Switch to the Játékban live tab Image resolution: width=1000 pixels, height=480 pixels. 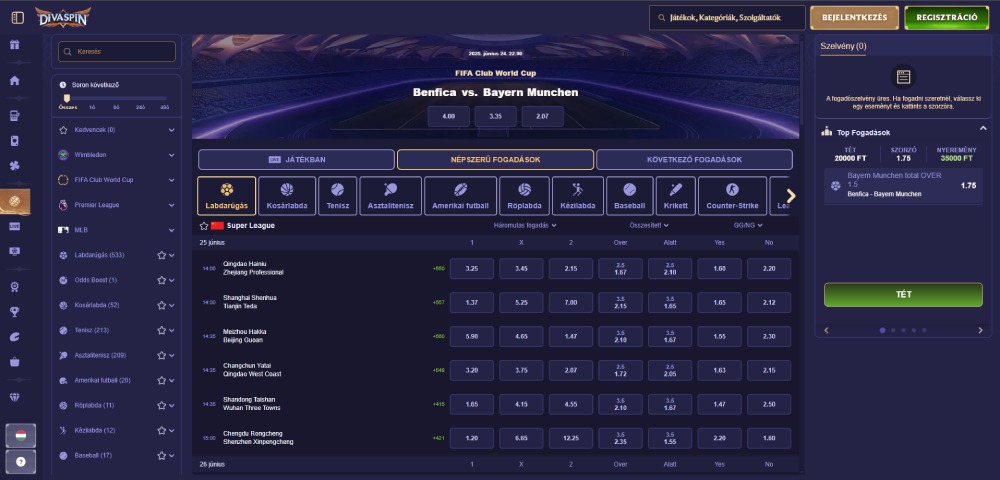coord(296,159)
